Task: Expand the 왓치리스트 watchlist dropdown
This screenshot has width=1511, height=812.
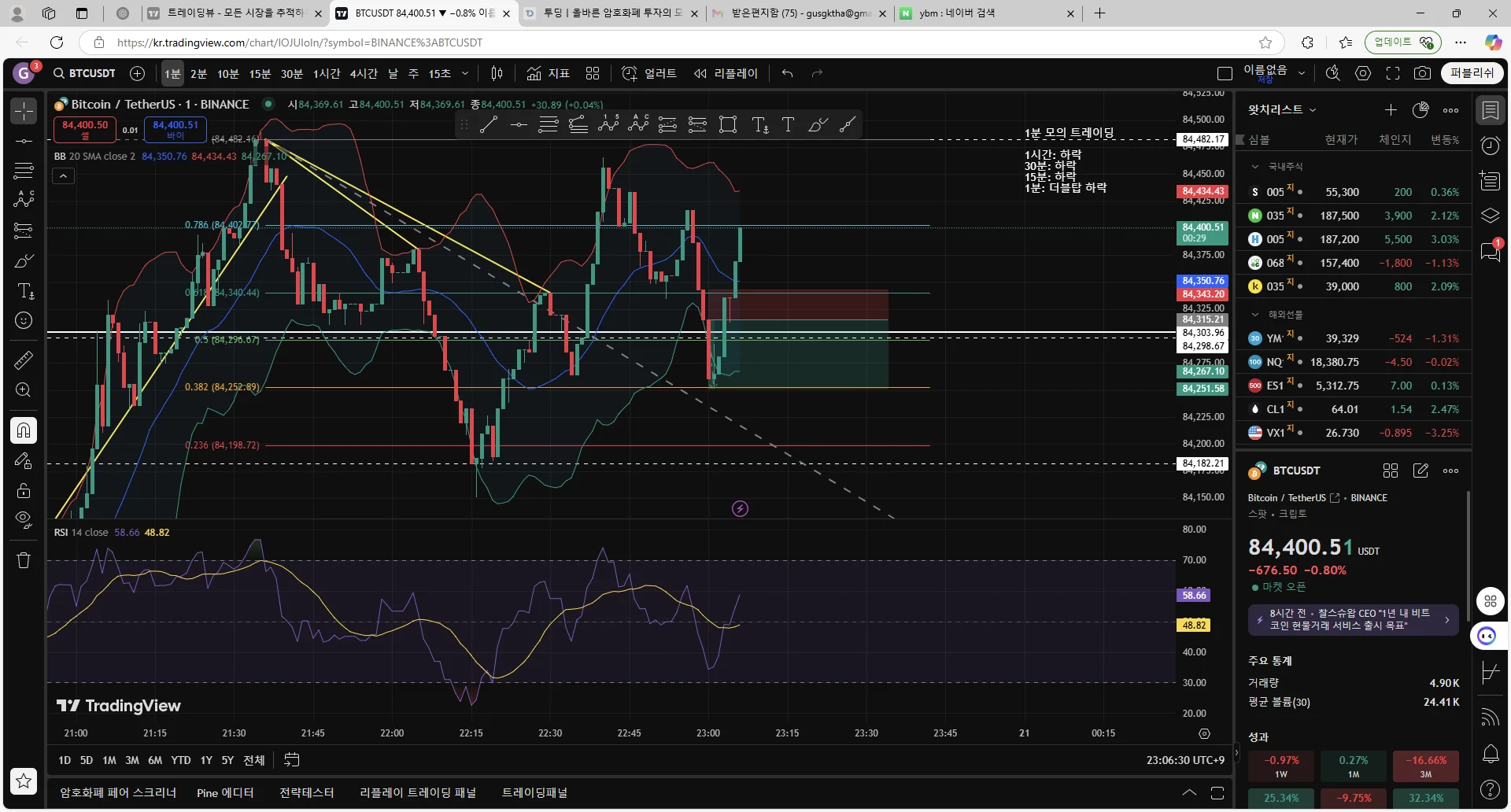Action: tap(1283, 109)
